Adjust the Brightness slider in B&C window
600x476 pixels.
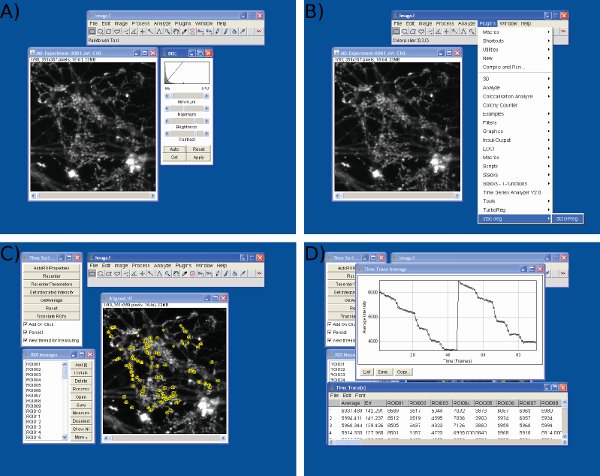(x=187, y=121)
